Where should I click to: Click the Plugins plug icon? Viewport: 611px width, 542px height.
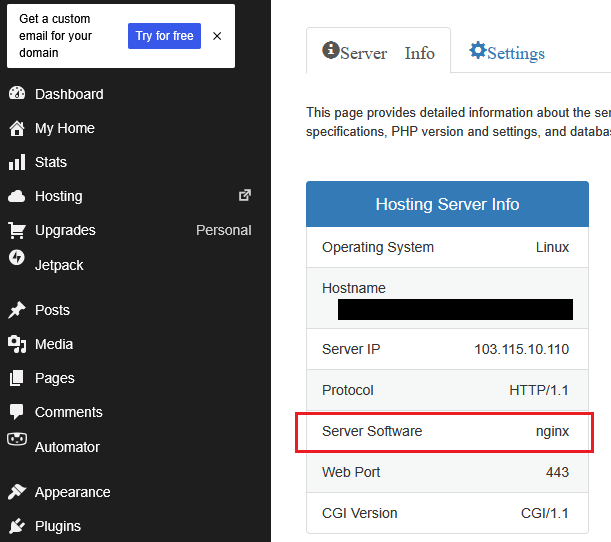(17, 526)
